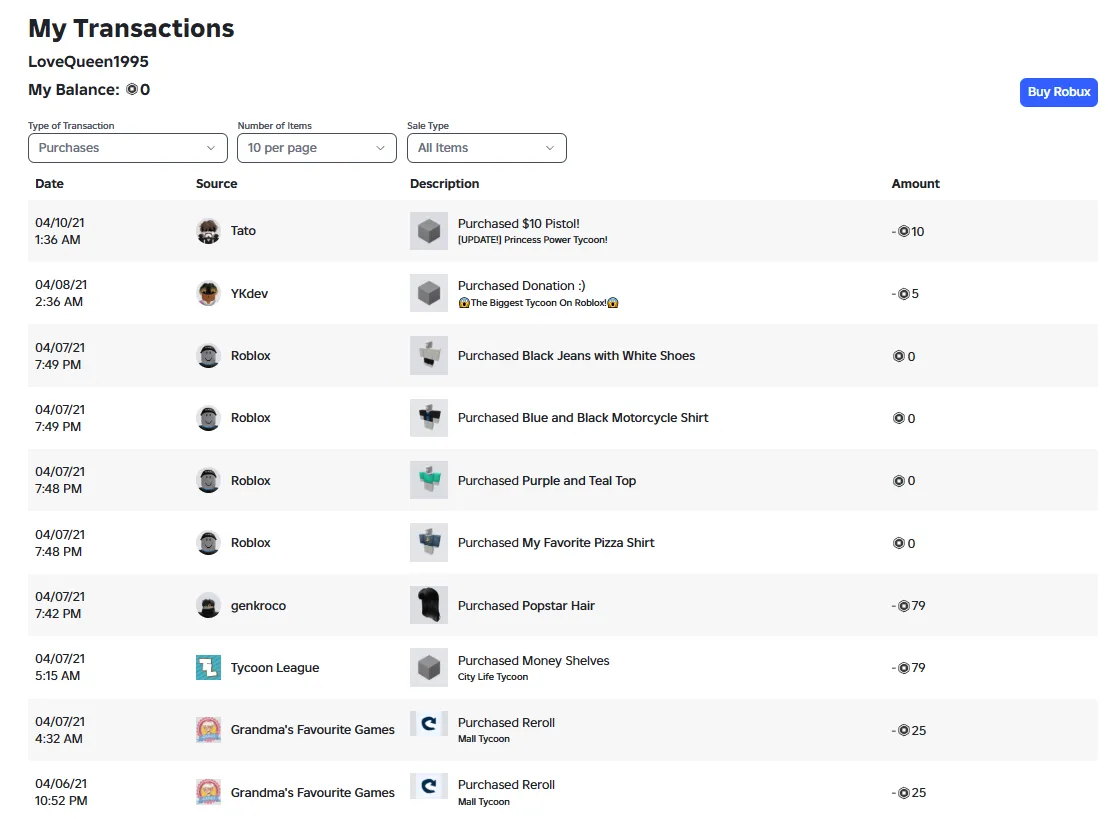Click the Source column header

coord(216,184)
